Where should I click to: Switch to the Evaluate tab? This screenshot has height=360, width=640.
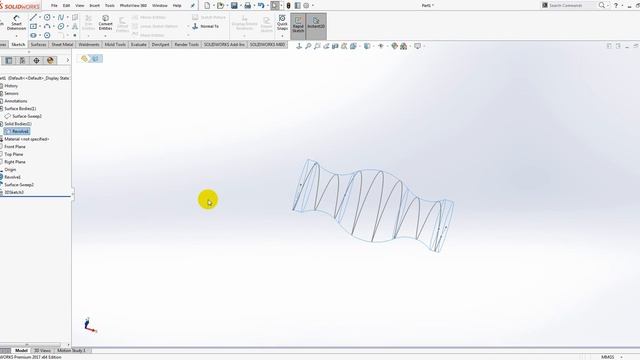pyautogui.click(x=138, y=44)
